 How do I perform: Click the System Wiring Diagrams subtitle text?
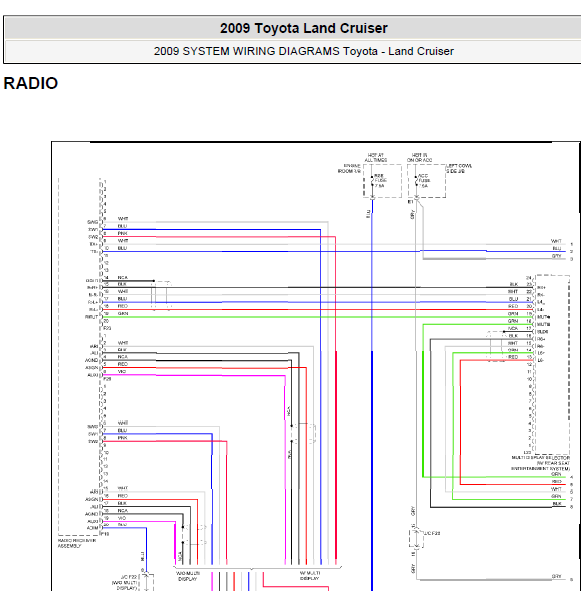pyautogui.click(x=304, y=51)
